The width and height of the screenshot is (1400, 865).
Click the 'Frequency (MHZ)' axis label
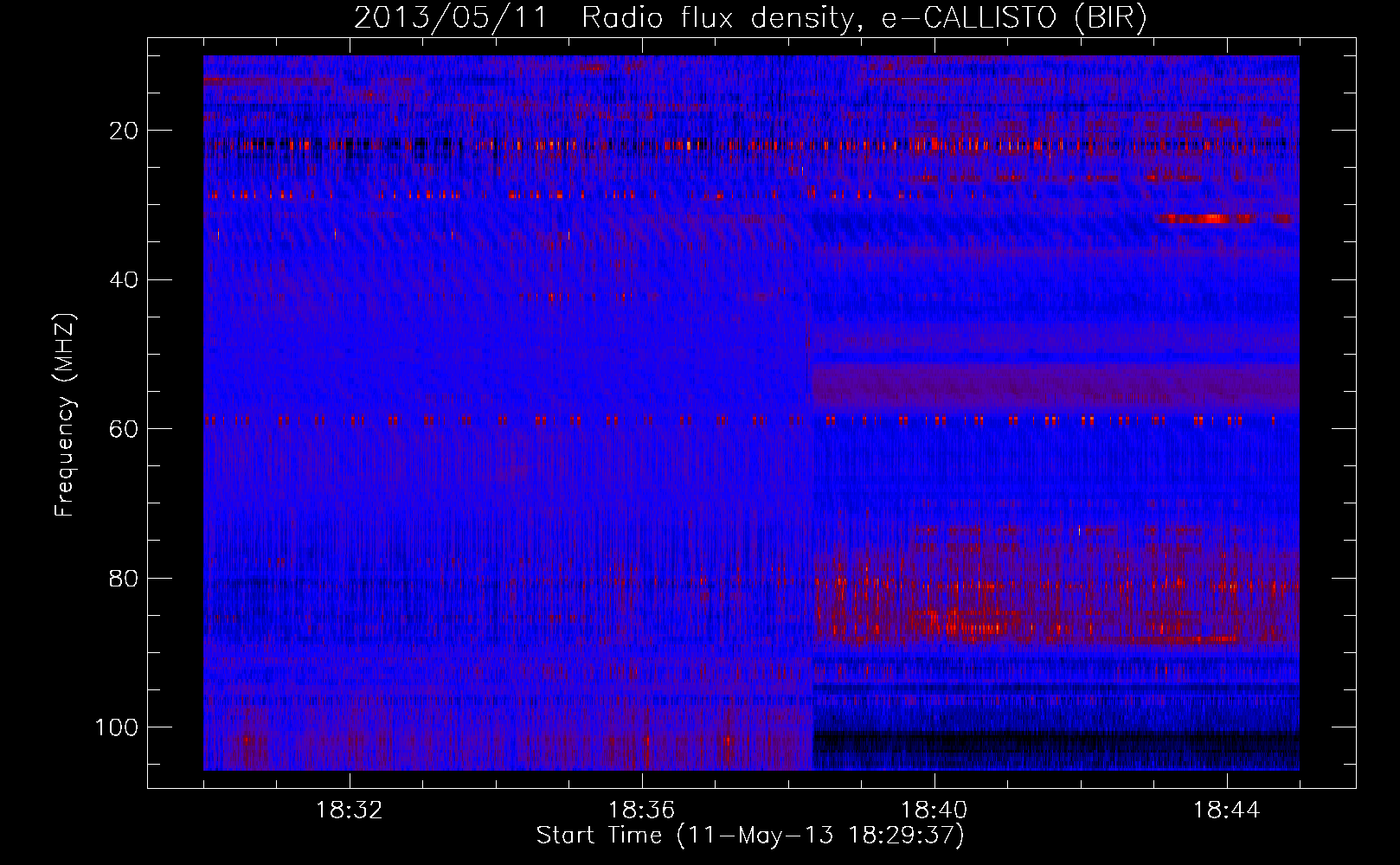(x=66, y=415)
